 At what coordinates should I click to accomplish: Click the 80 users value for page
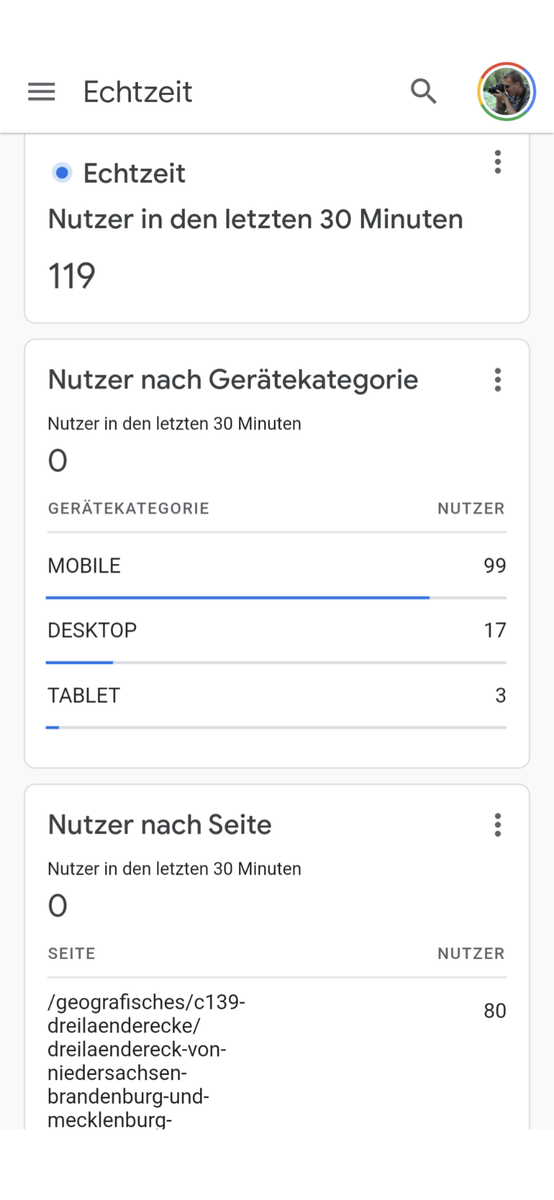(x=495, y=1011)
